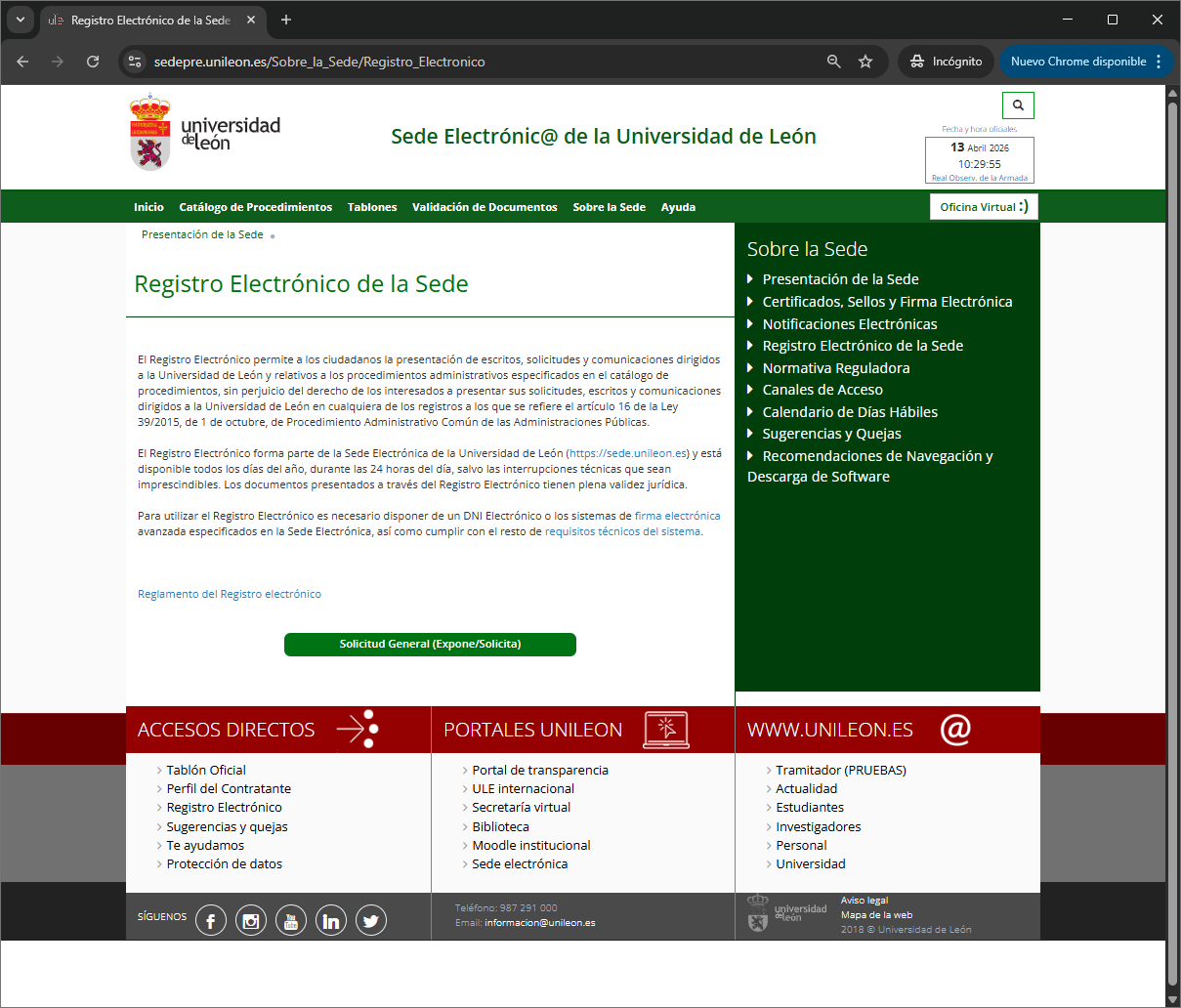Viewport: 1181px width, 1008px height.
Task: Open the Twitter social icon
Action: [371, 920]
